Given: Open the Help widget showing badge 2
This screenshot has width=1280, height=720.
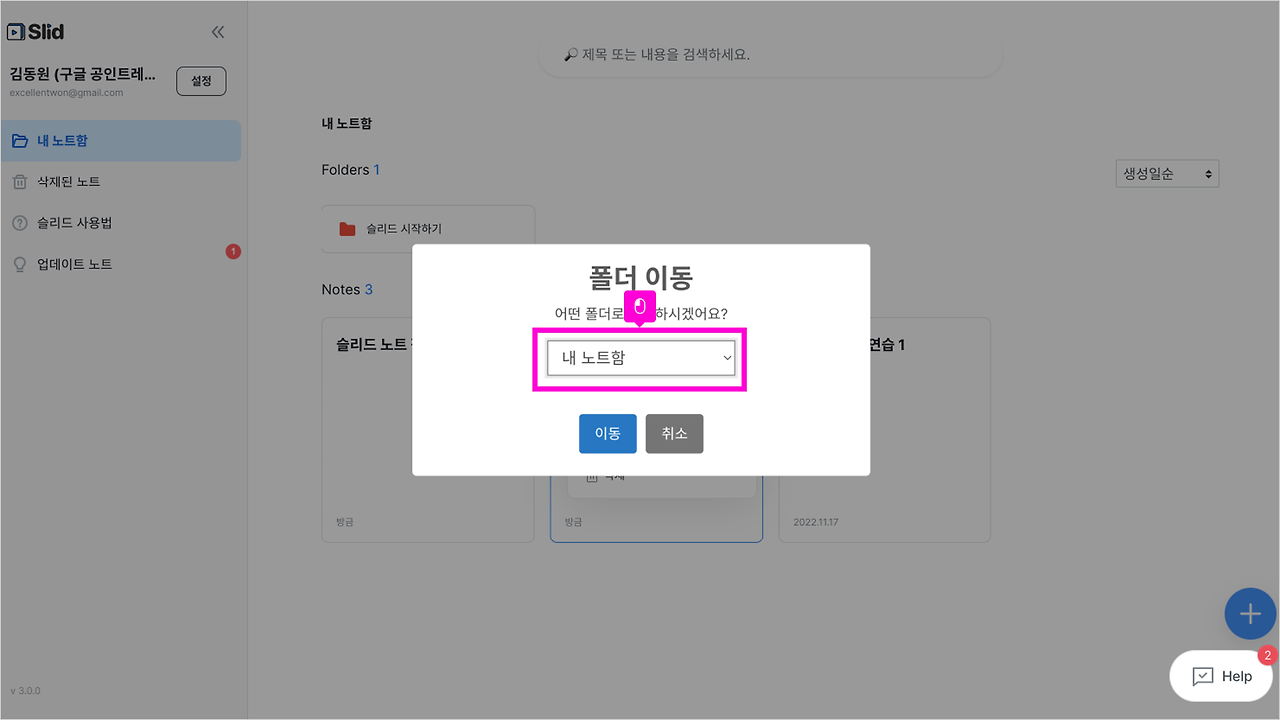Looking at the screenshot, I should (x=1221, y=676).
